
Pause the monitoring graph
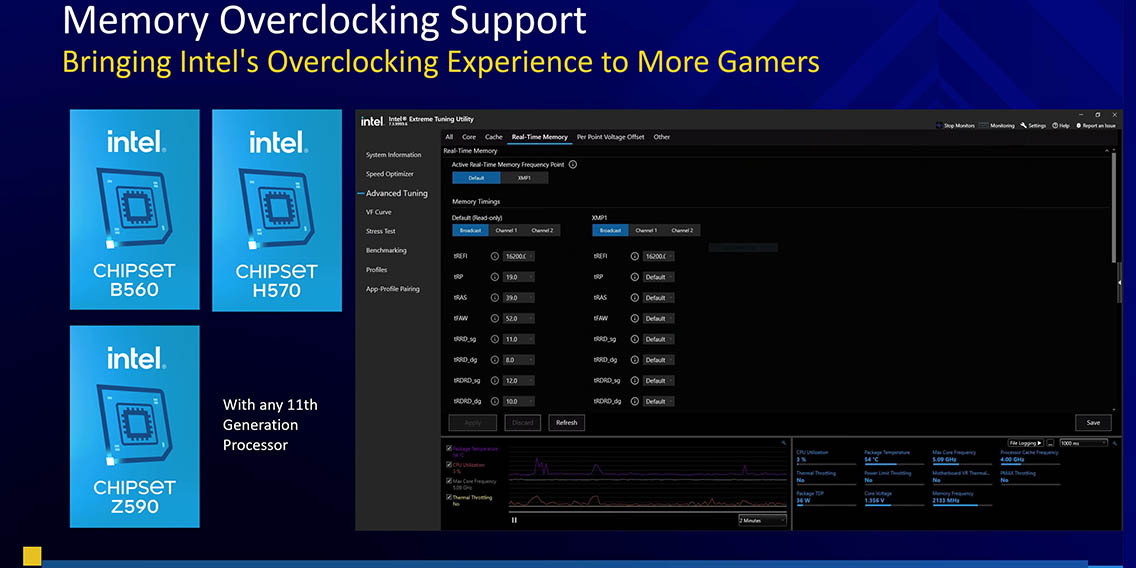pos(514,519)
